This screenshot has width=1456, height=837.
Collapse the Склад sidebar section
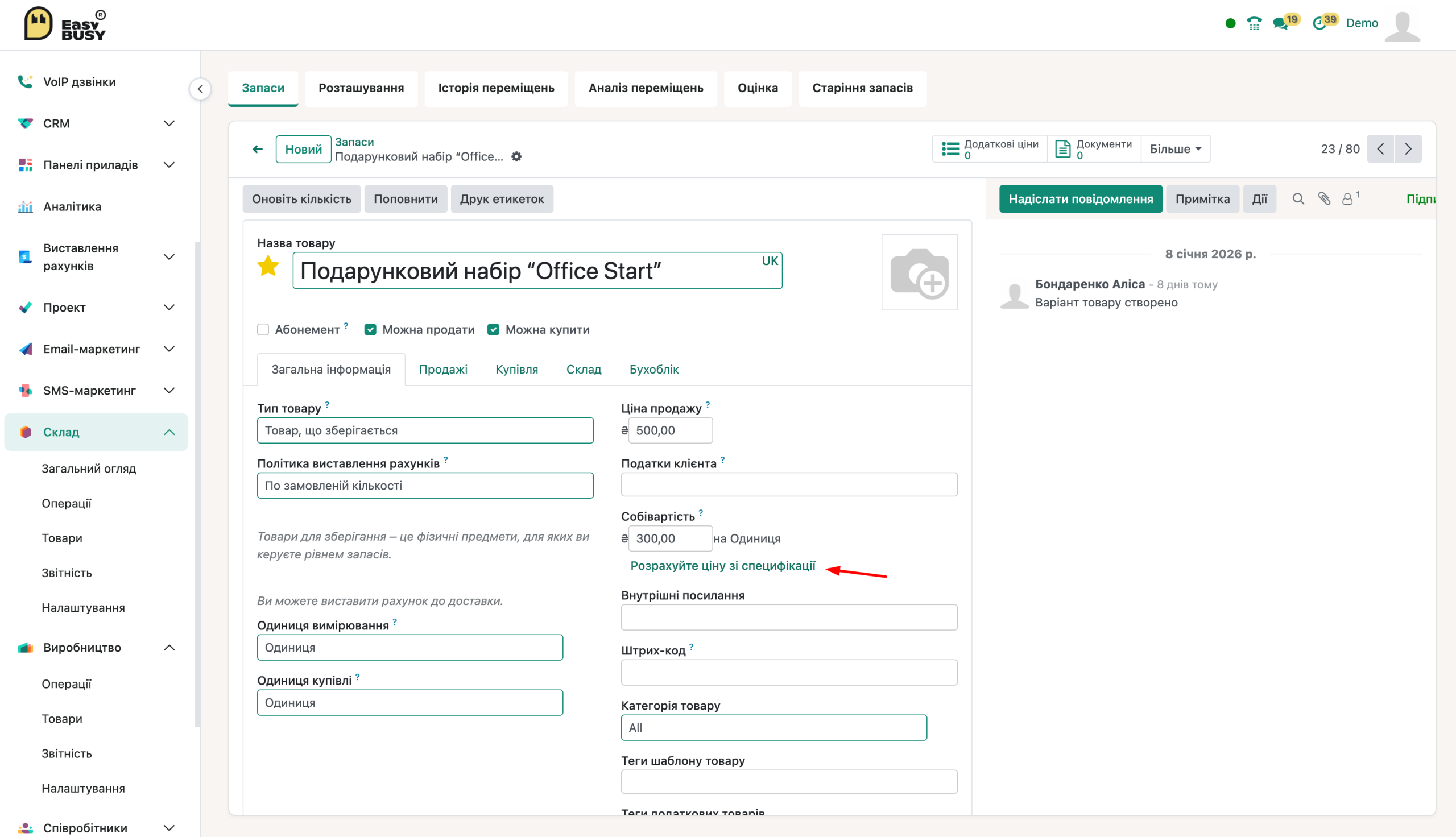tap(169, 432)
